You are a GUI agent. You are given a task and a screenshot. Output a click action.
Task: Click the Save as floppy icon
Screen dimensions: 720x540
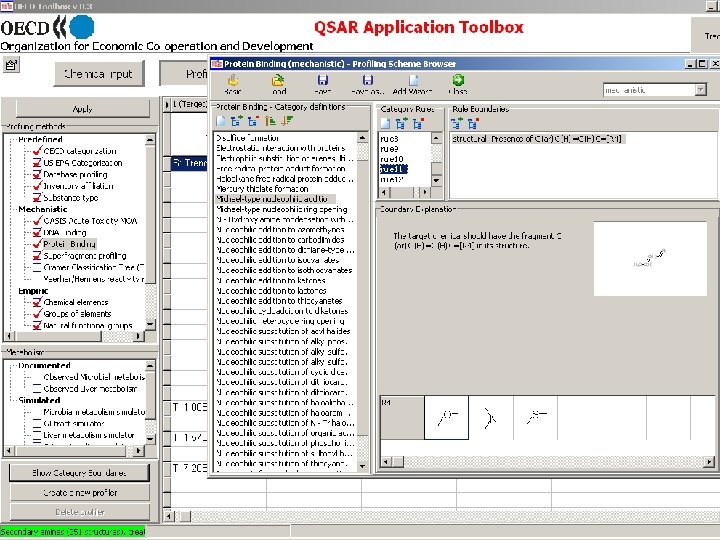[368, 80]
